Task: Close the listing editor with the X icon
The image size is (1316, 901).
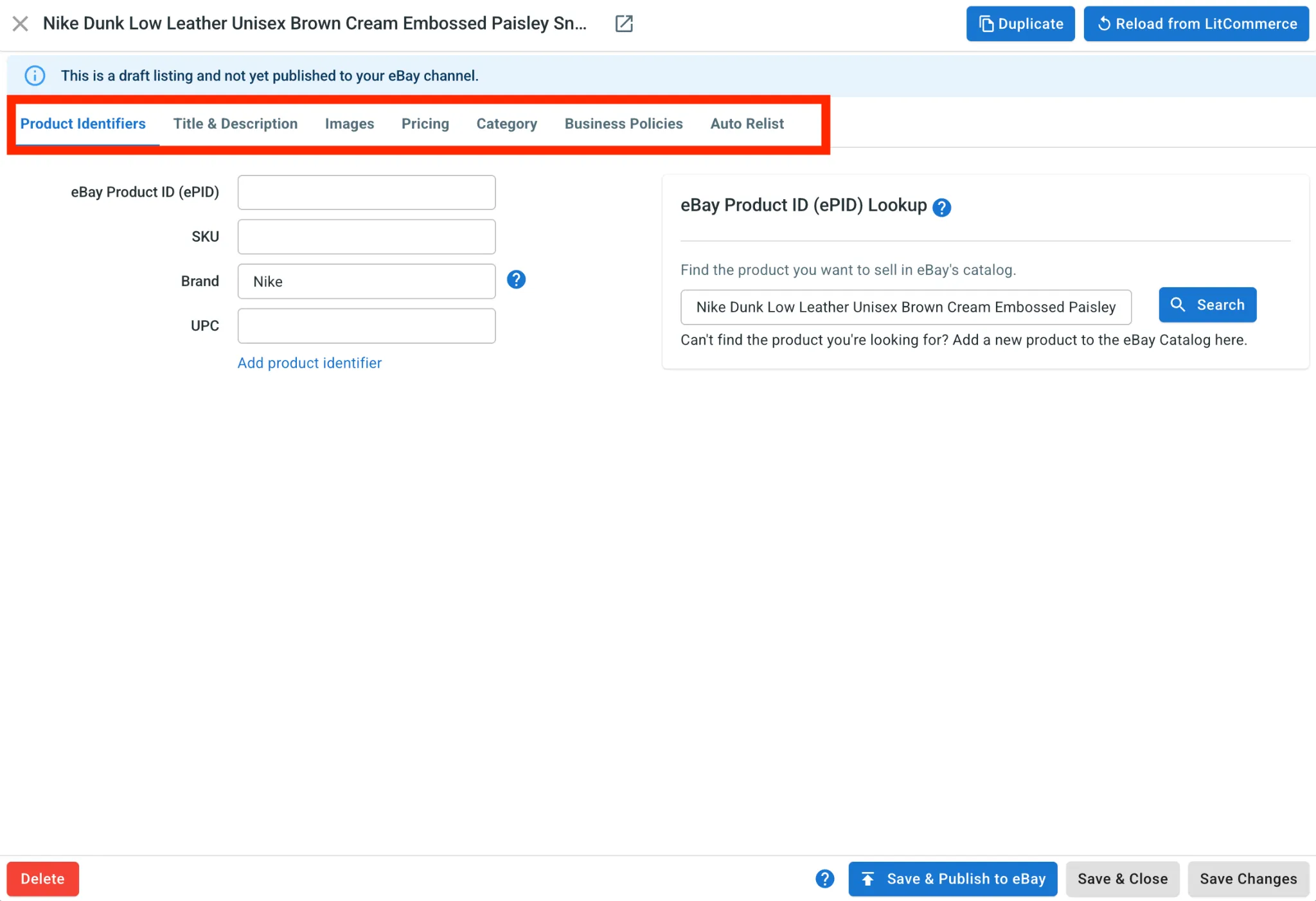Action: [20, 24]
